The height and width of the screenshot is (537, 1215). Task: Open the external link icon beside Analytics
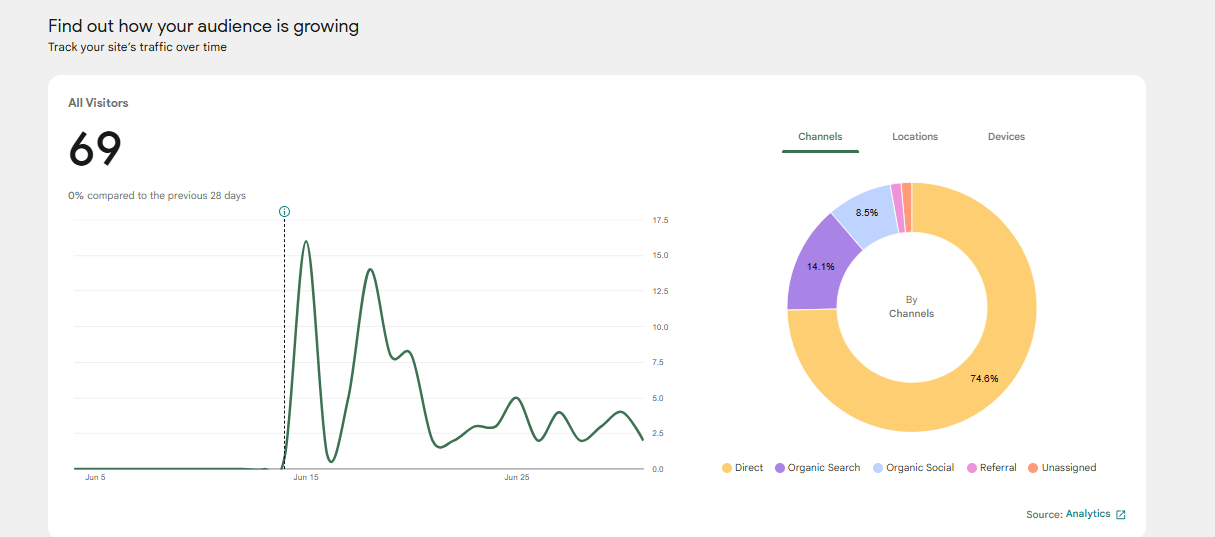point(1121,514)
